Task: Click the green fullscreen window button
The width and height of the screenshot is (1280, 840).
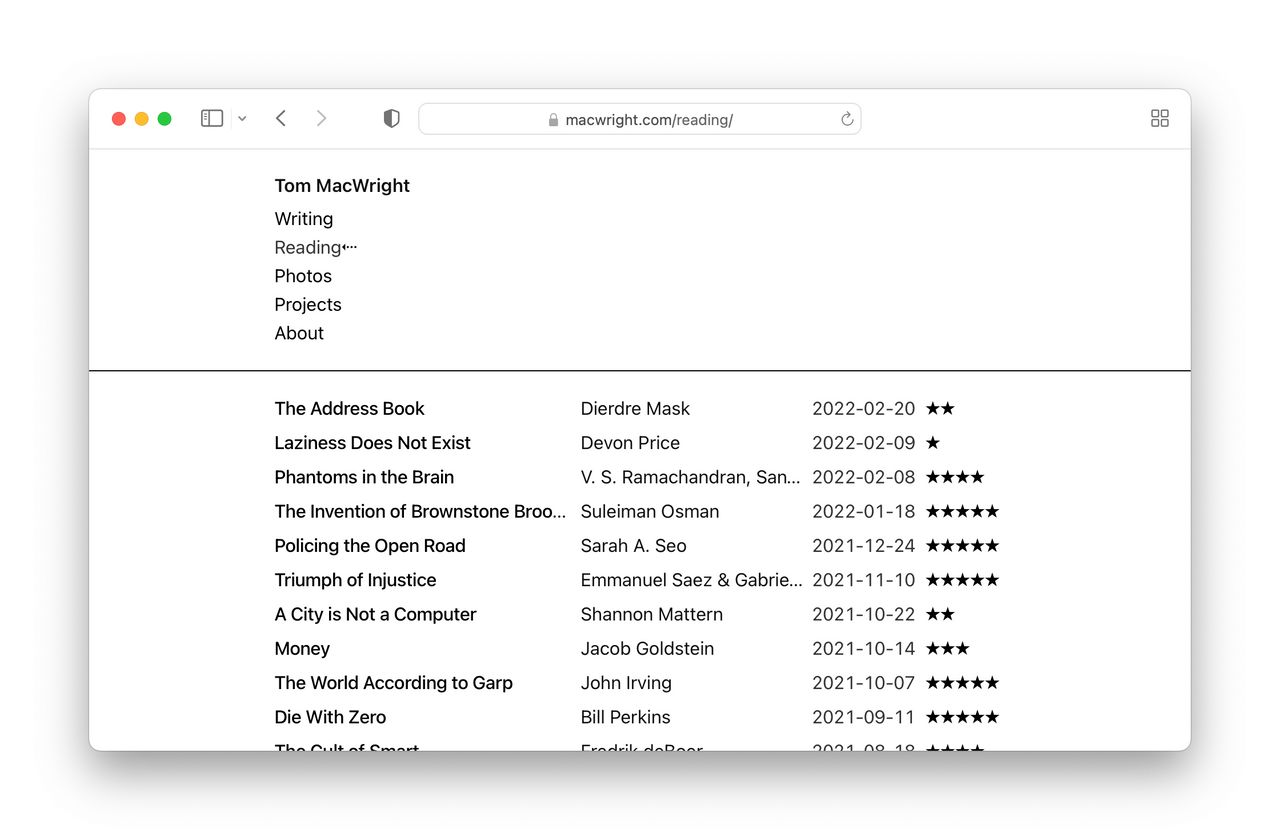Action: [x=165, y=119]
